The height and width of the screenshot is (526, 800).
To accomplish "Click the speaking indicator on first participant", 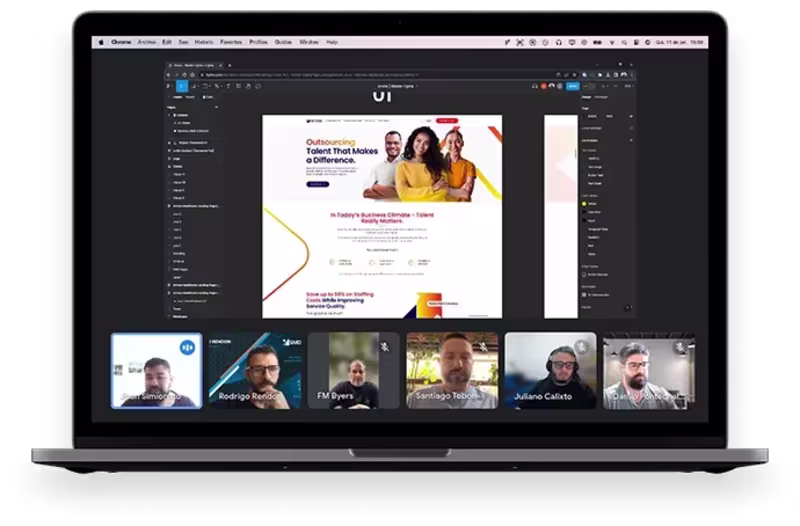I will point(187,347).
